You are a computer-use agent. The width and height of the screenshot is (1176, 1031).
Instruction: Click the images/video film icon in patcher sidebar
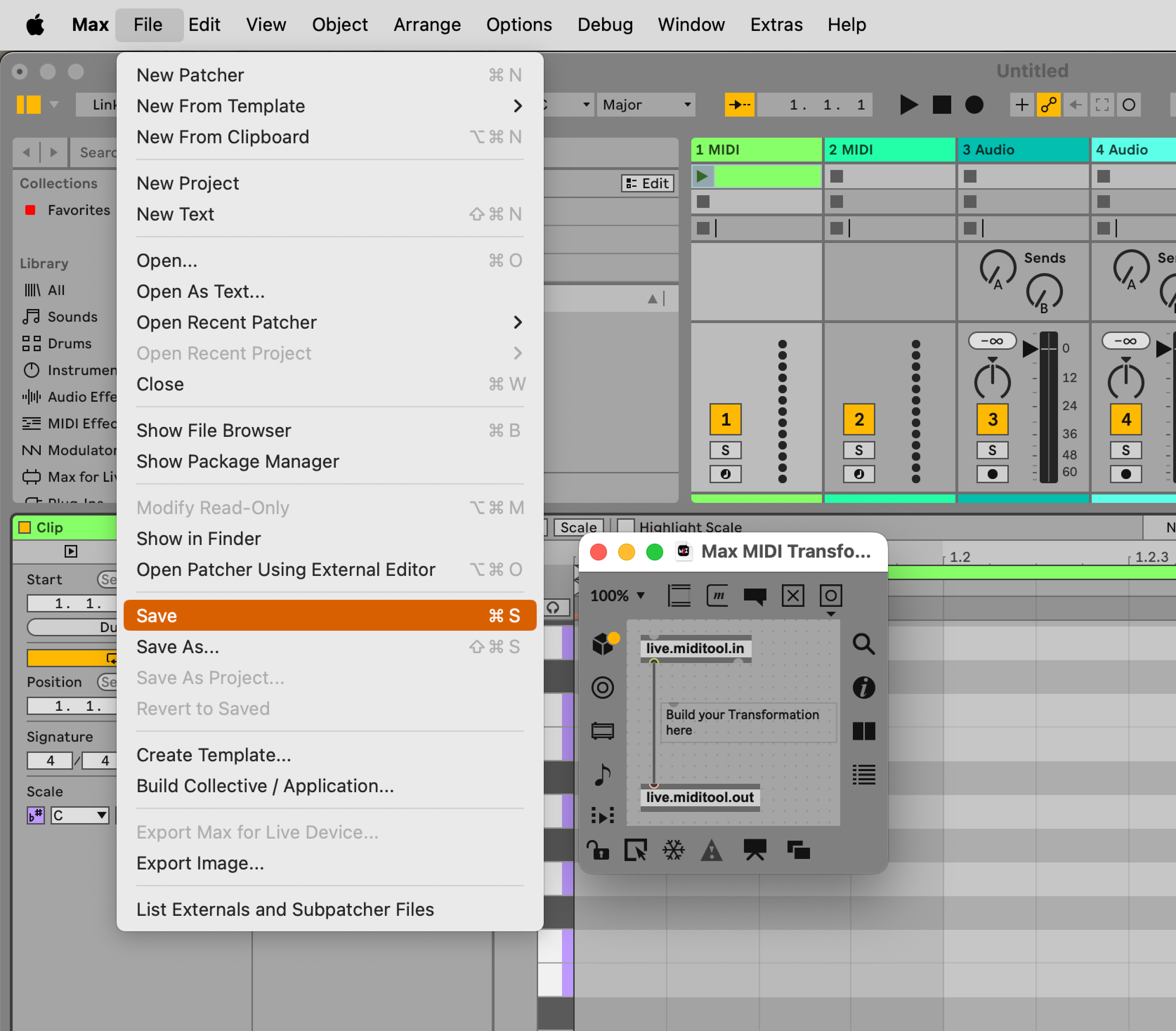[602, 731]
